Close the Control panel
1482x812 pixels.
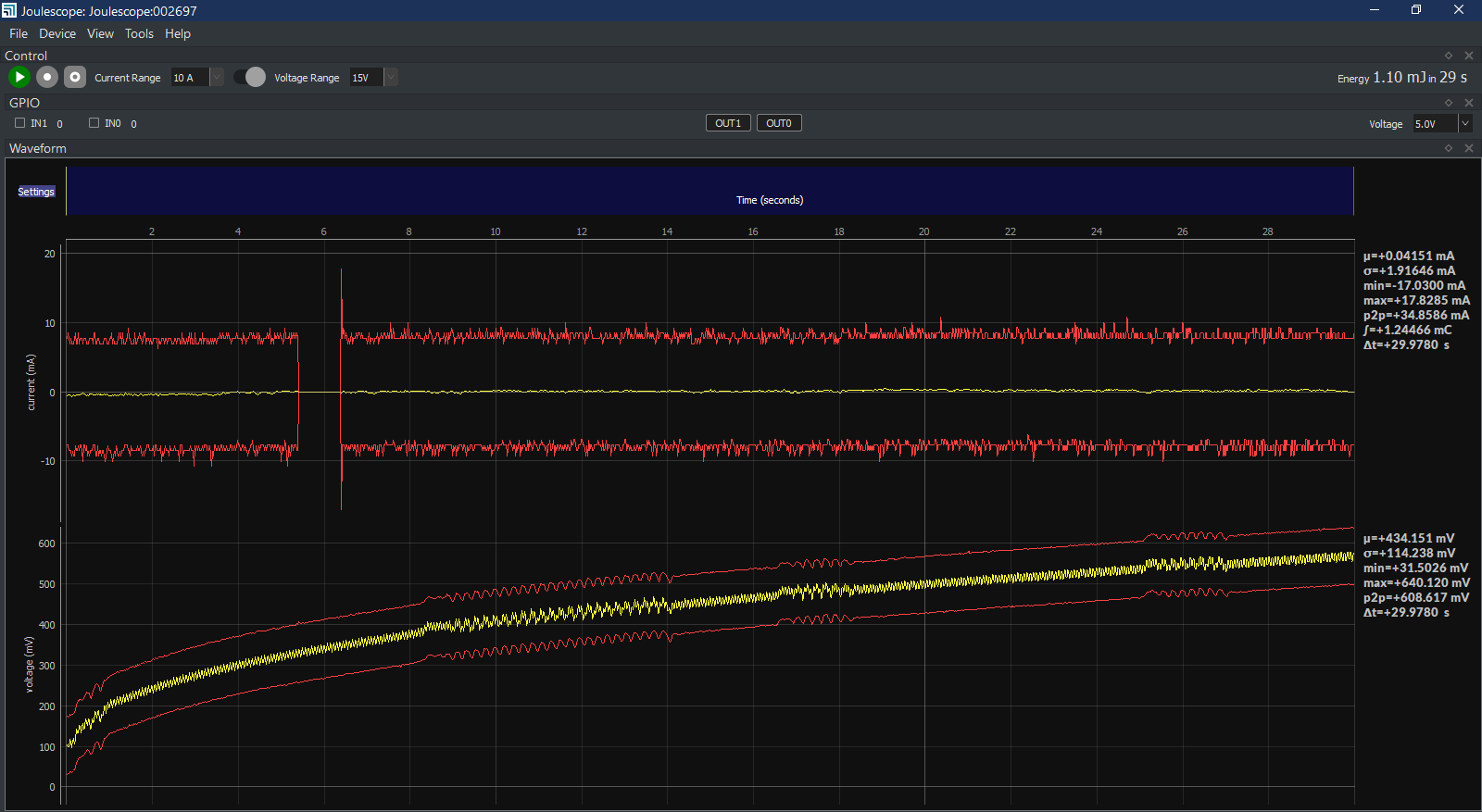point(1468,56)
